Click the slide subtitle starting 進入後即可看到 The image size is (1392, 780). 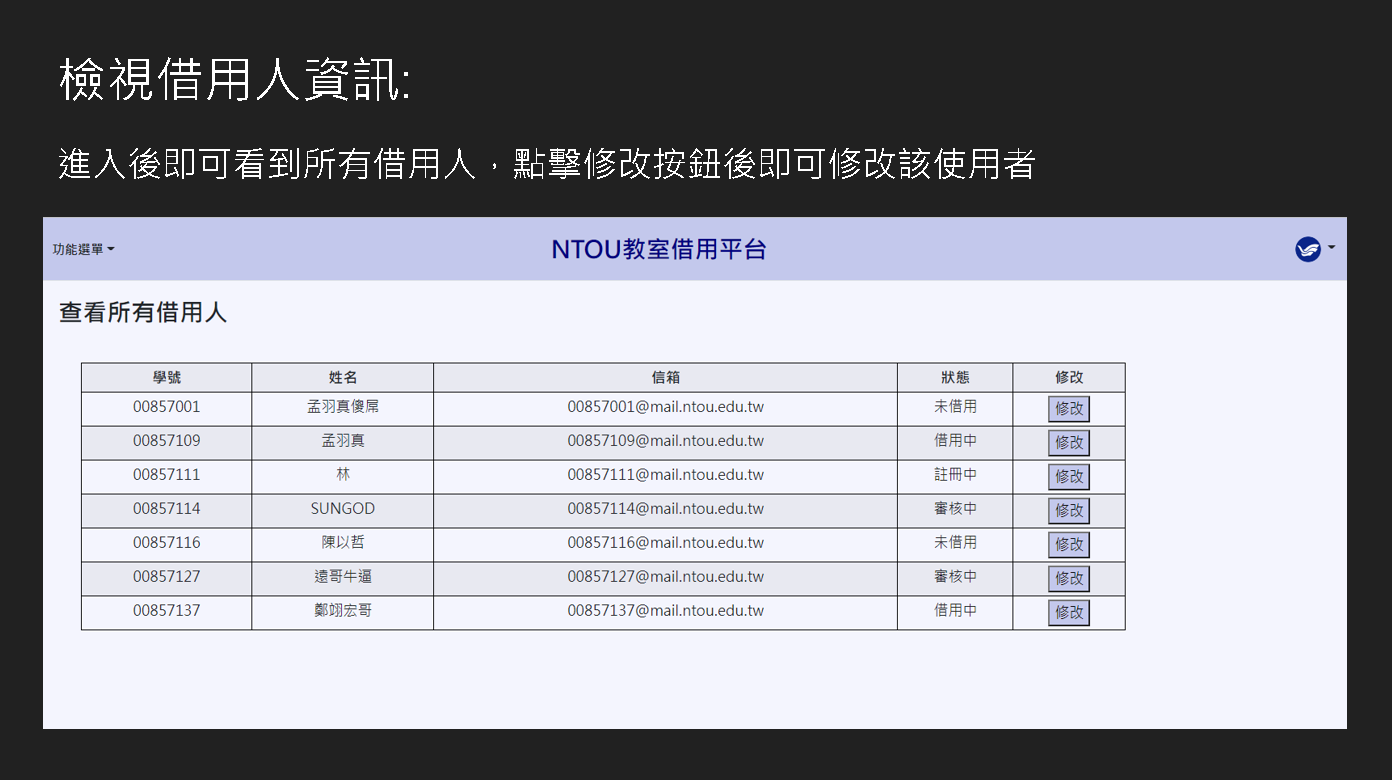pos(546,164)
